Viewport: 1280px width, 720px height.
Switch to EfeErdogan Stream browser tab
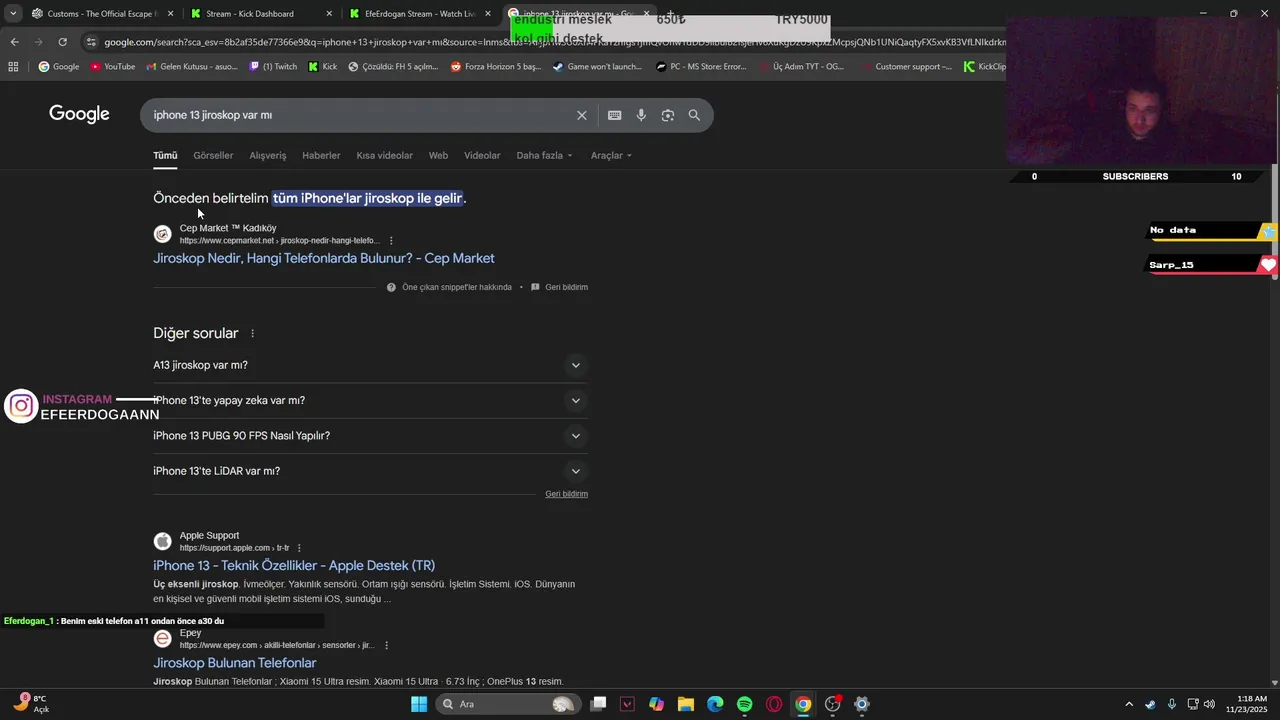(x=421, y=14)
